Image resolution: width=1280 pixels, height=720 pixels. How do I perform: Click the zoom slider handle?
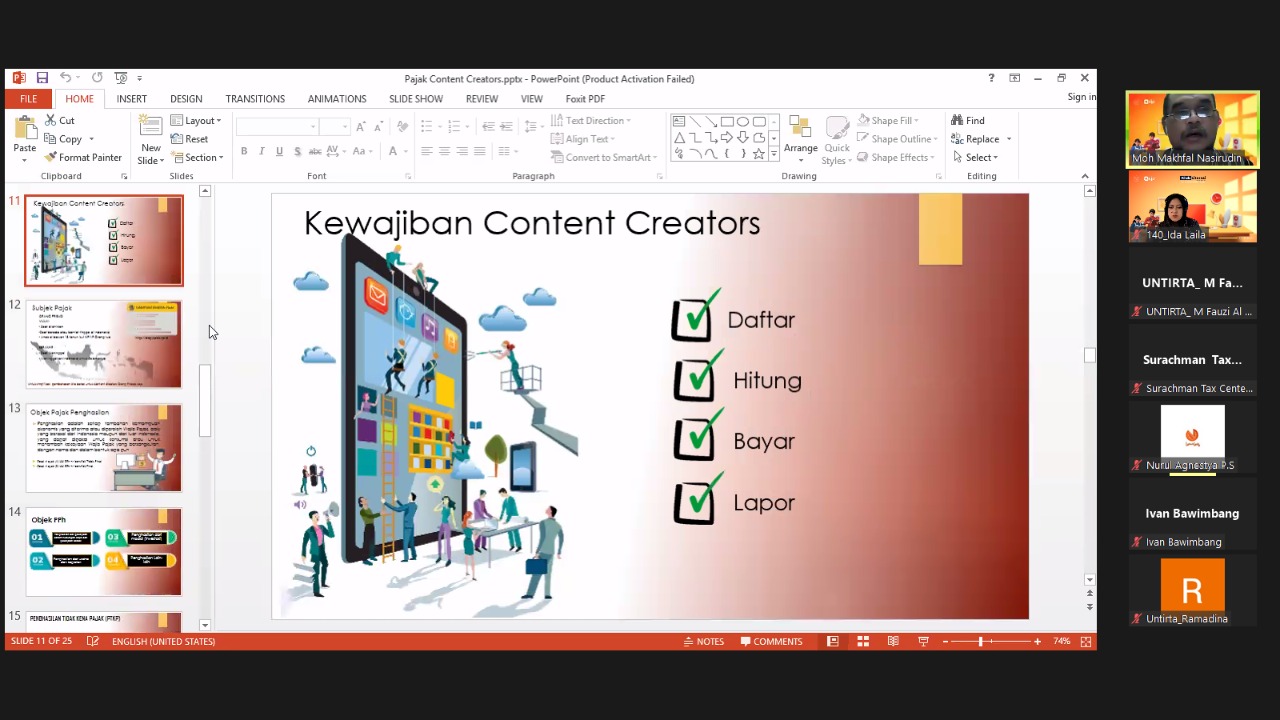click(x=980, y=641)
